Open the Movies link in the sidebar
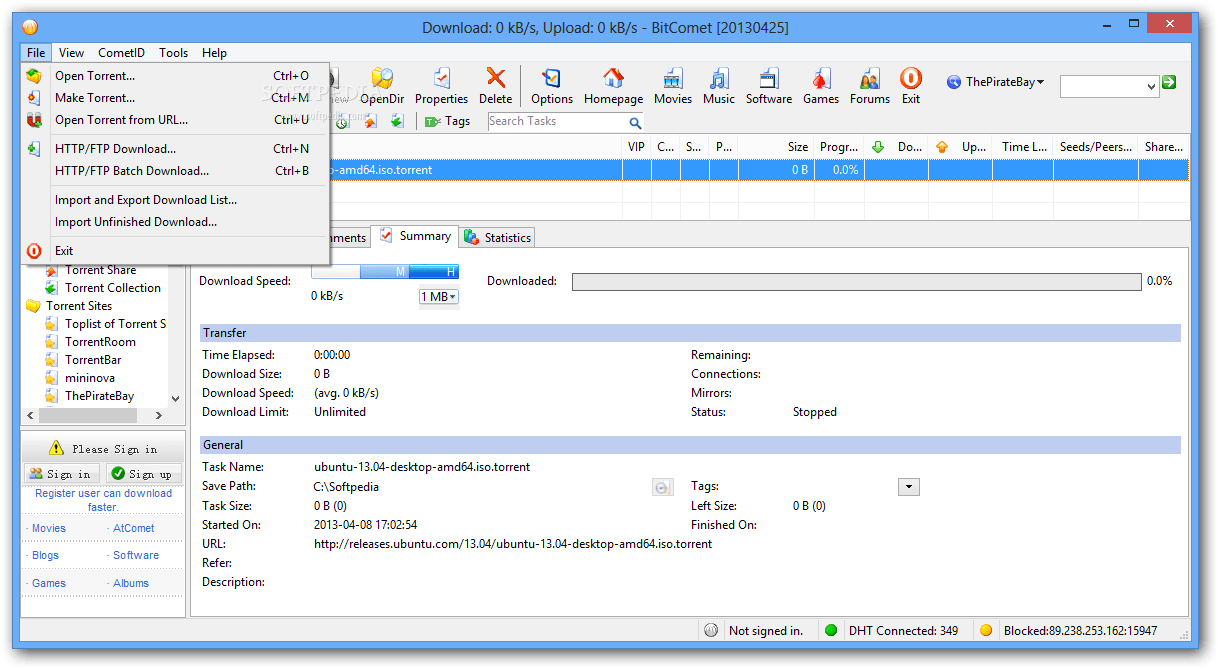 (49, 528)
